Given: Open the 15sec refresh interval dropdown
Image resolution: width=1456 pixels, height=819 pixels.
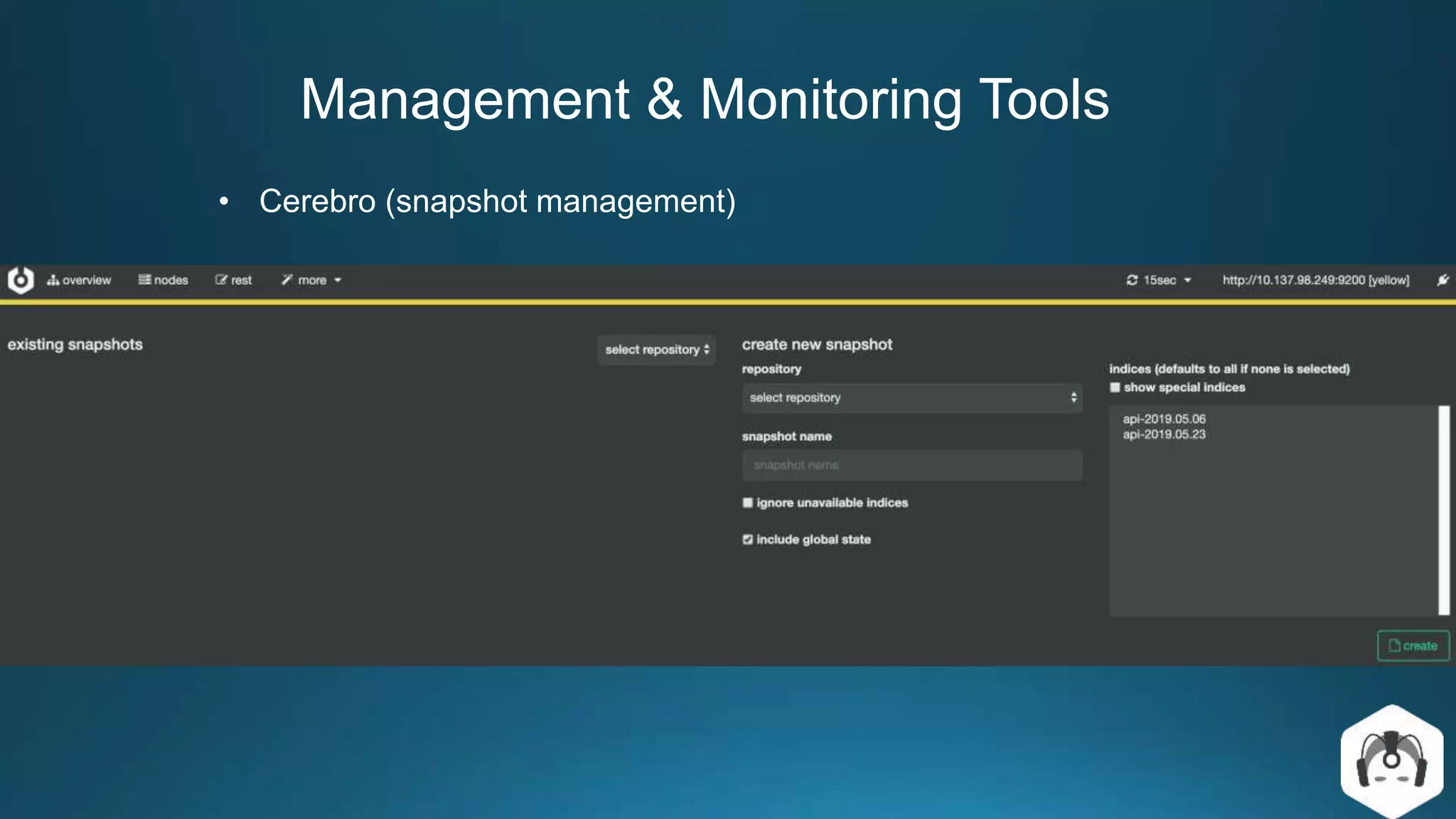Looking at the screenshot, I should (x=1158, y=280).
